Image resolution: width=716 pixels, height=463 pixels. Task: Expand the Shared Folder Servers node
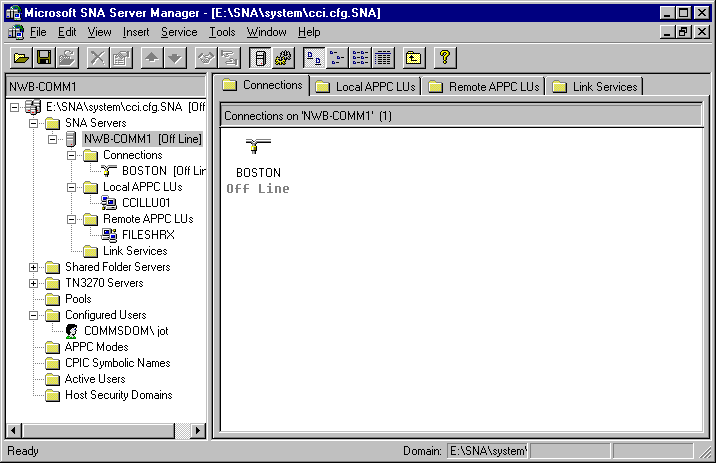point(34,267)
